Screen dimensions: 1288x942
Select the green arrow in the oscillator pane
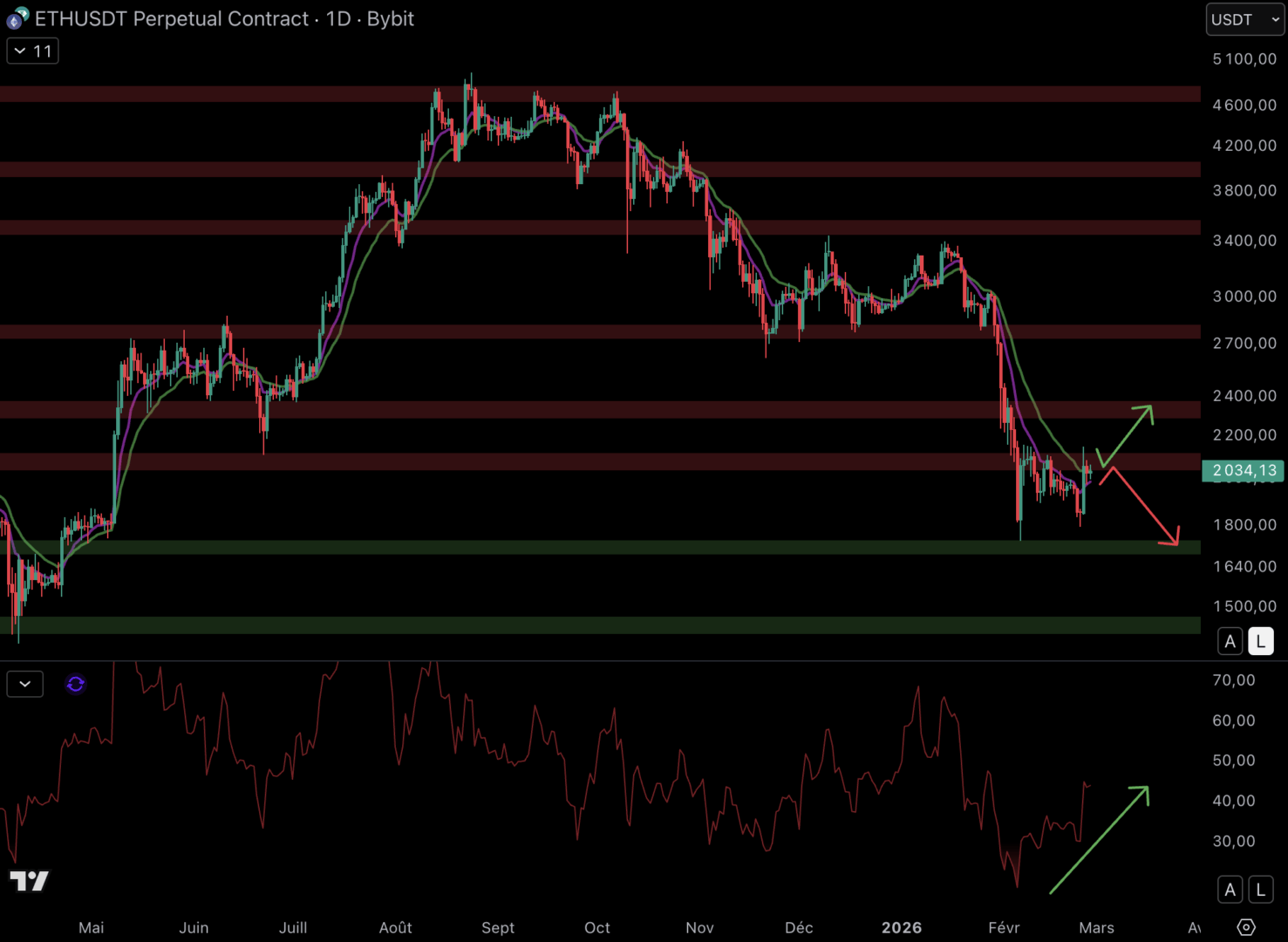coord(1101,839)
